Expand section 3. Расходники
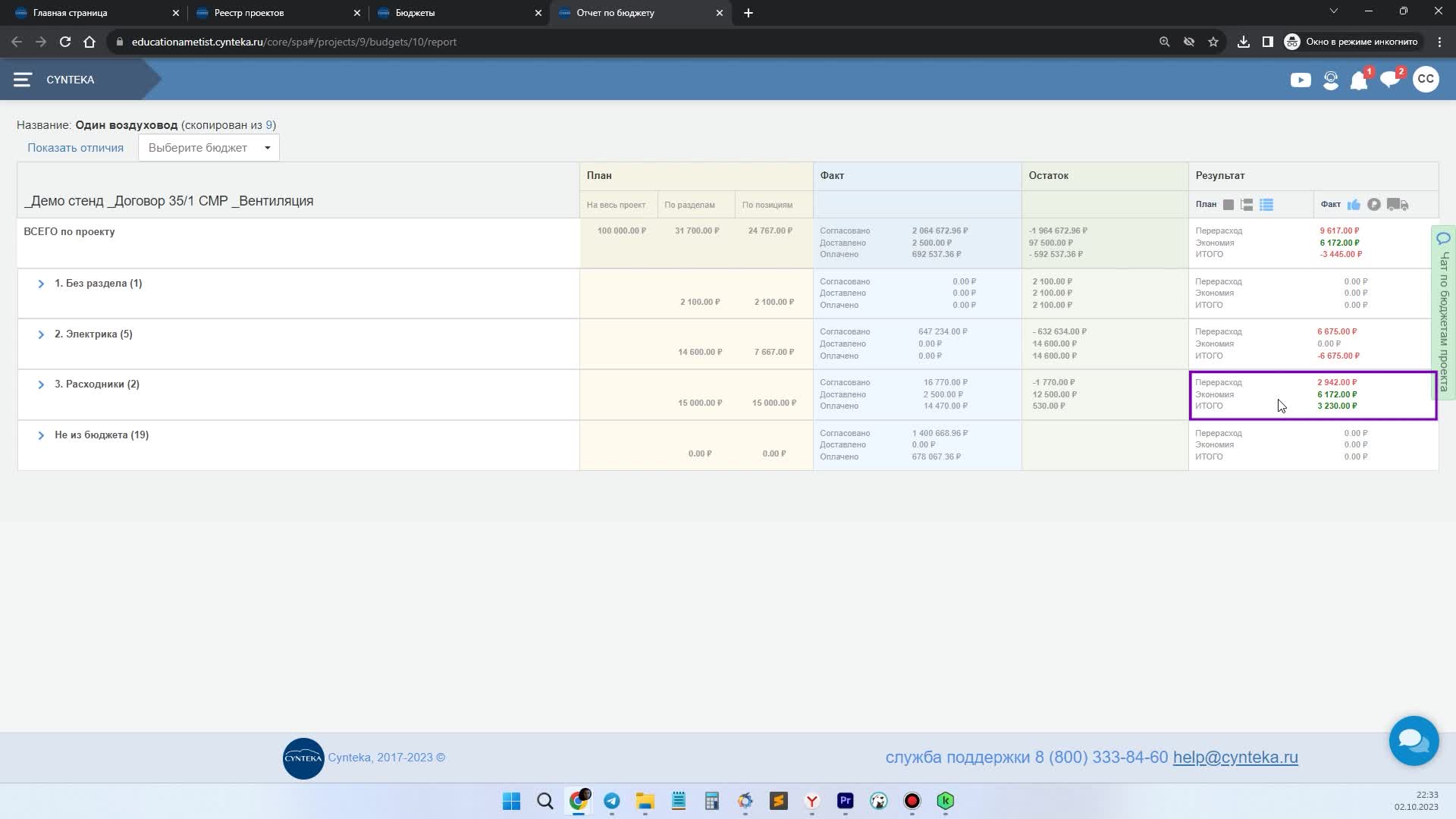This screenshot has width=1456, height=819. pos(41,384)
